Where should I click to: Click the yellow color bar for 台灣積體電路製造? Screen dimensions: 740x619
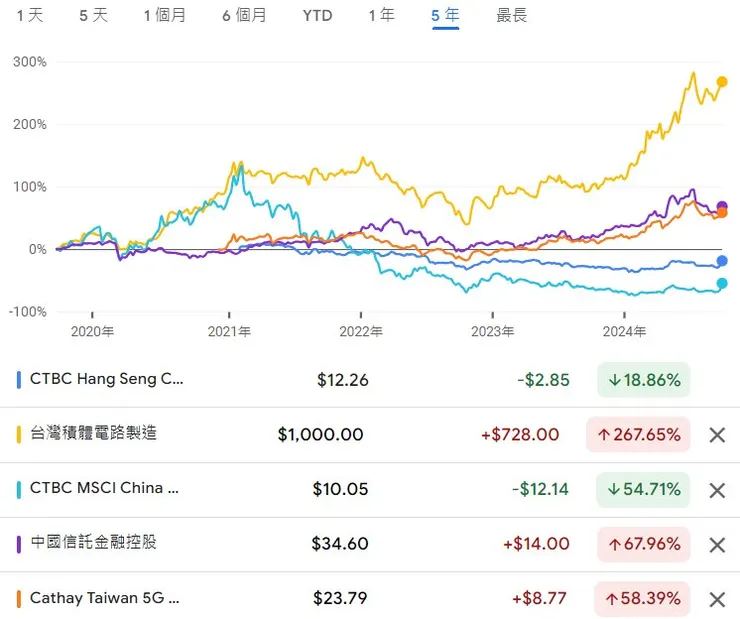[19, 435]
